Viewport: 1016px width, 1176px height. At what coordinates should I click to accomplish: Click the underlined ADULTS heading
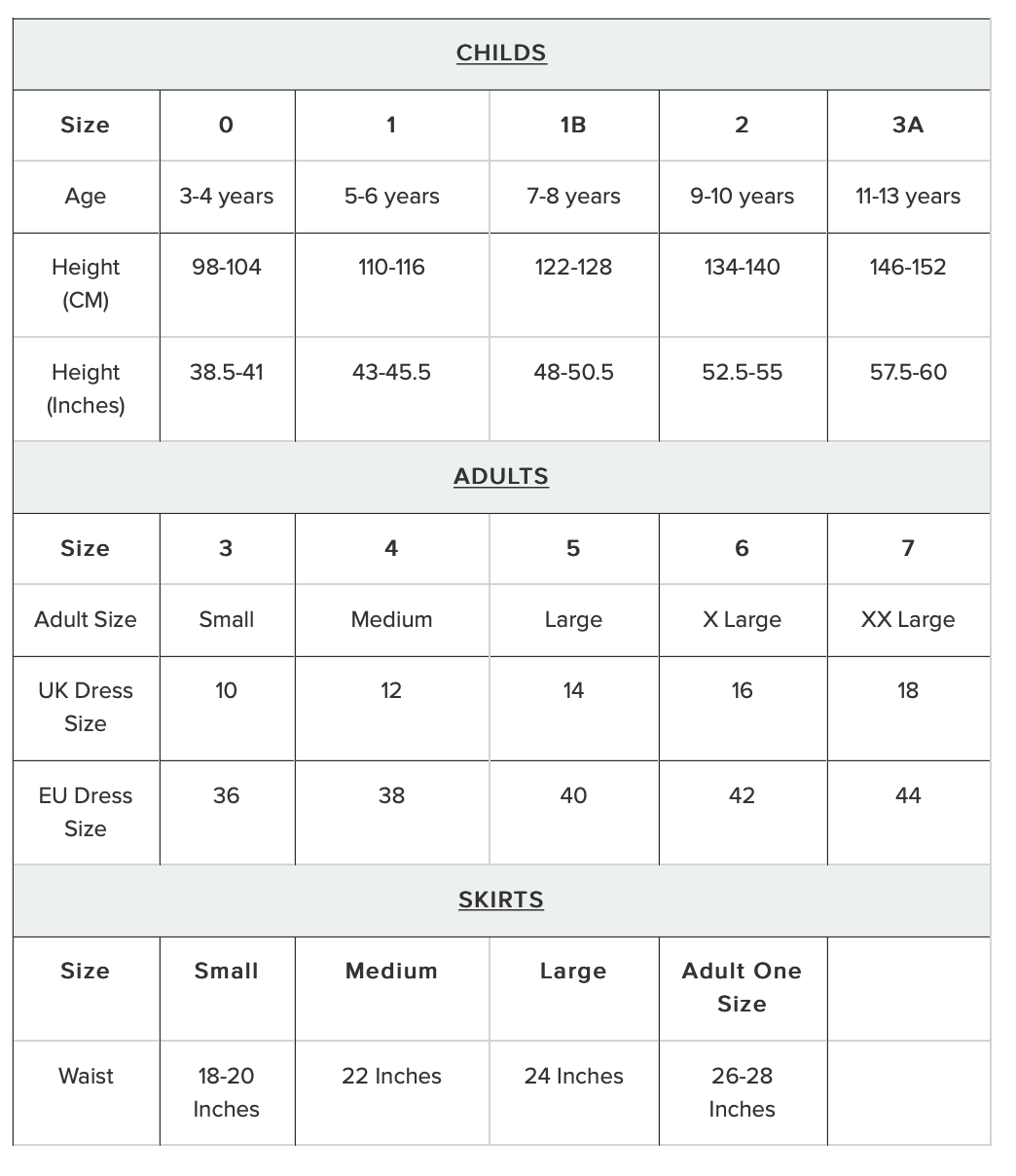(501, 477)
